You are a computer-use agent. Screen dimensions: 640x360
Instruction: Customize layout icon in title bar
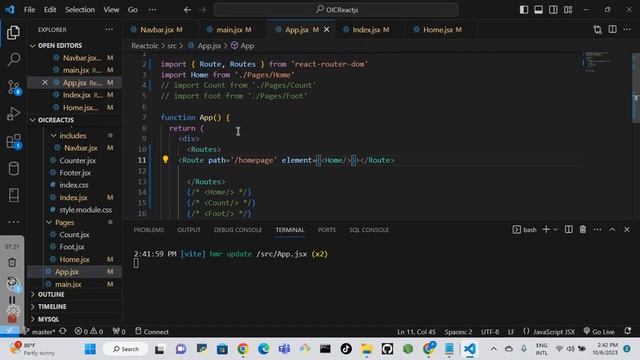(x=568, y=9)
